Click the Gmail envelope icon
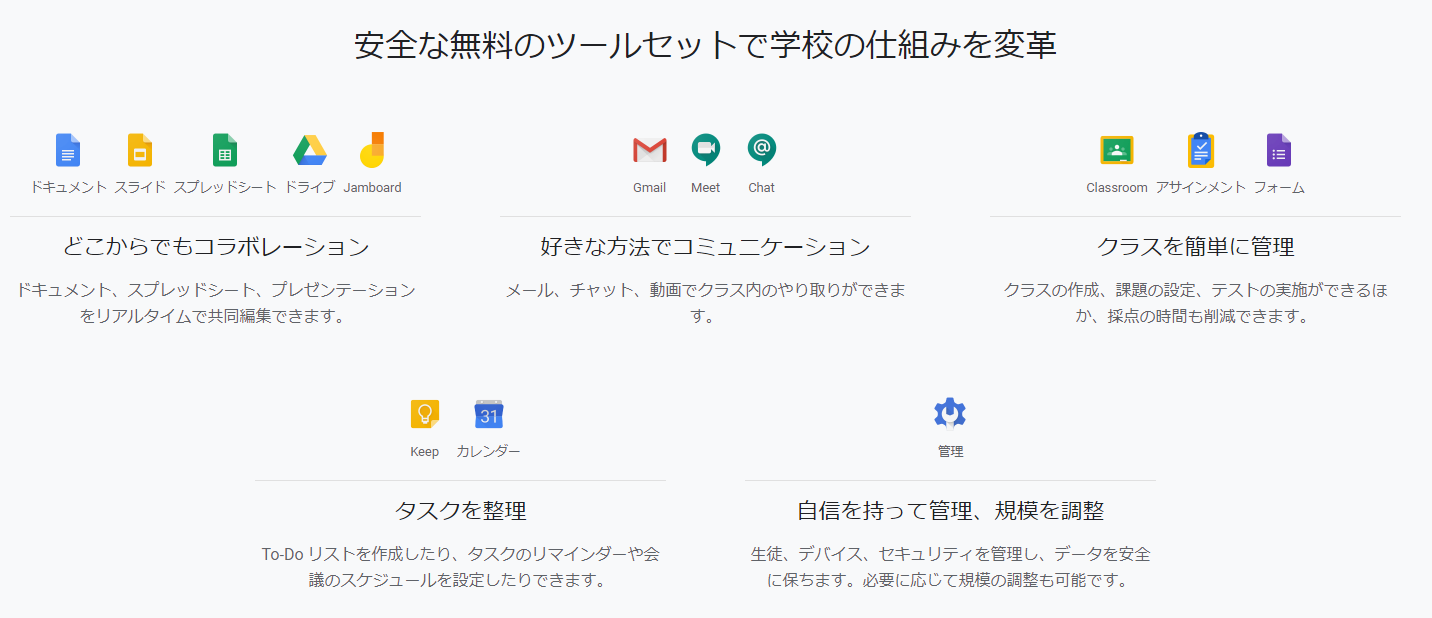The image size is (1432, 618). 650,150
